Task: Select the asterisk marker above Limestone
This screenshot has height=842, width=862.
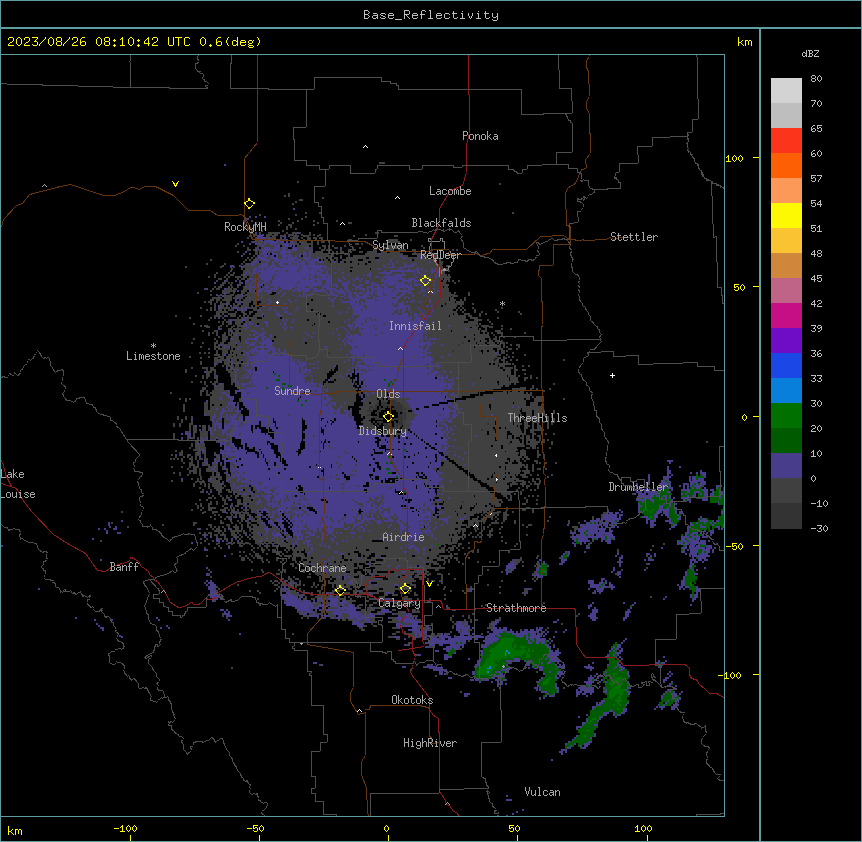Action: click(153, 346)
